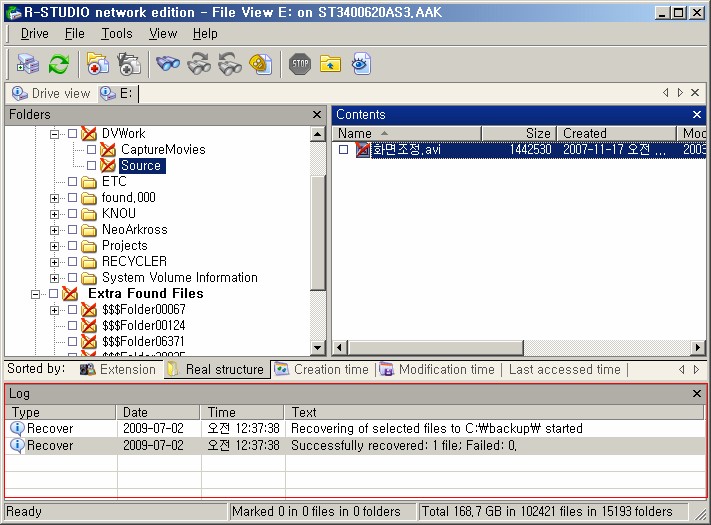The width and height of the screenshot is (711, 525).
Task: Click the Preview eye toolbar icon
Action: [361, 64]
